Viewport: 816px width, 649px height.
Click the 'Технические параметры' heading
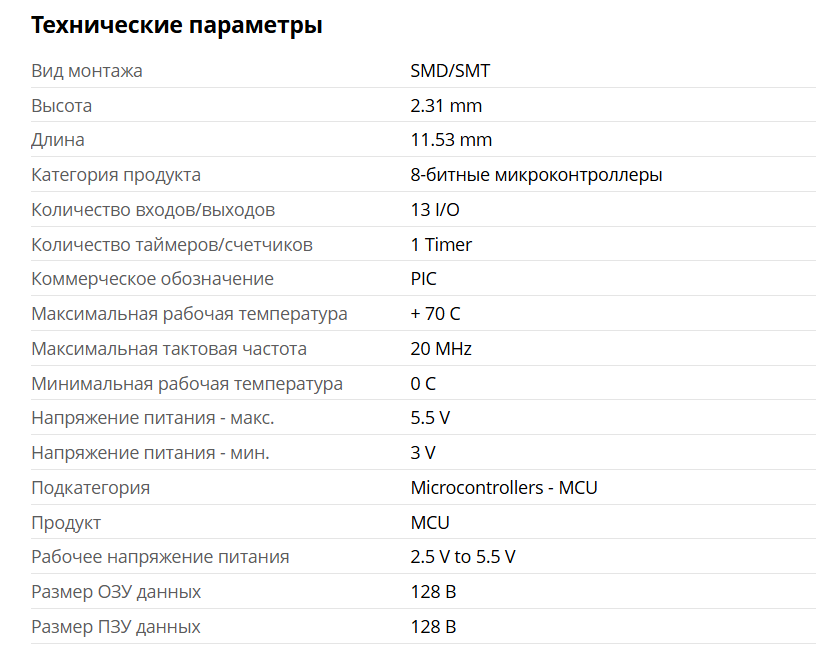tap(177, 26)
